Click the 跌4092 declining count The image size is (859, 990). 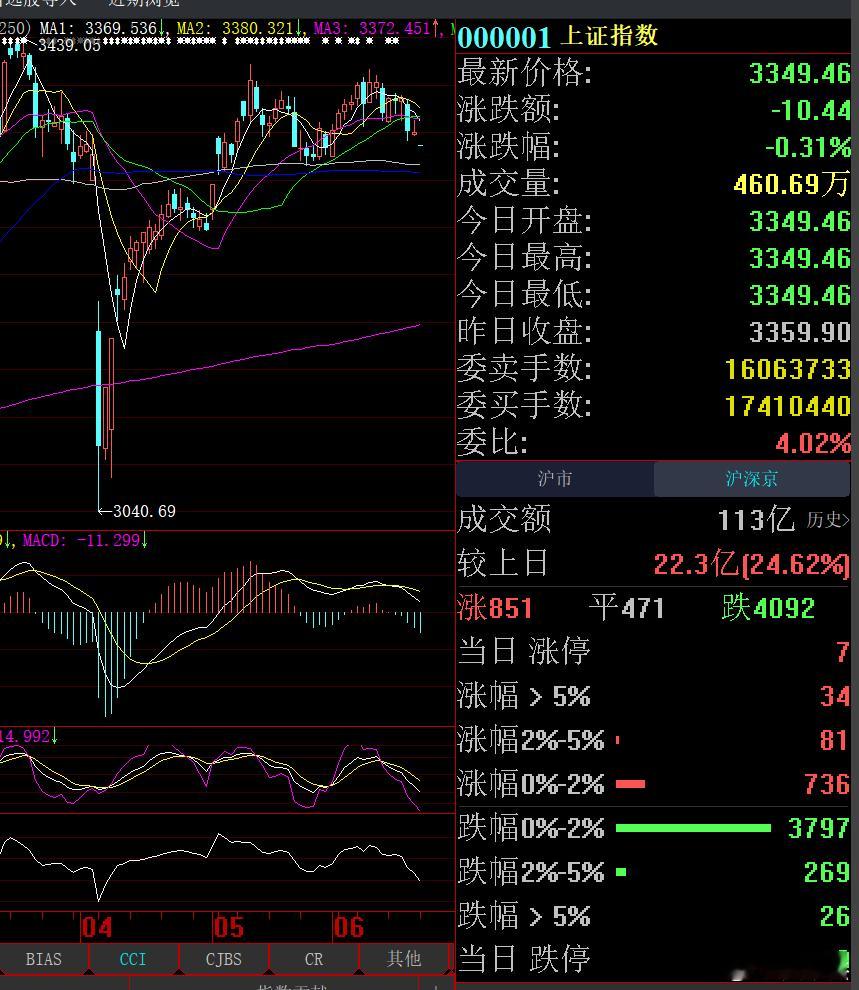[769, 608]
